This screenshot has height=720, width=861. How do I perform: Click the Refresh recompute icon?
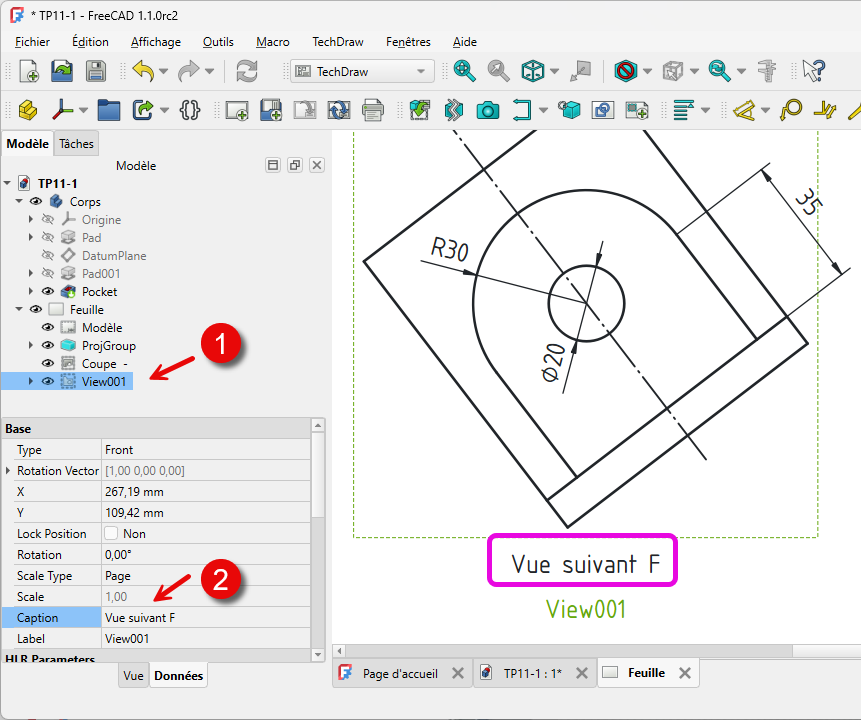coord(246,71)
